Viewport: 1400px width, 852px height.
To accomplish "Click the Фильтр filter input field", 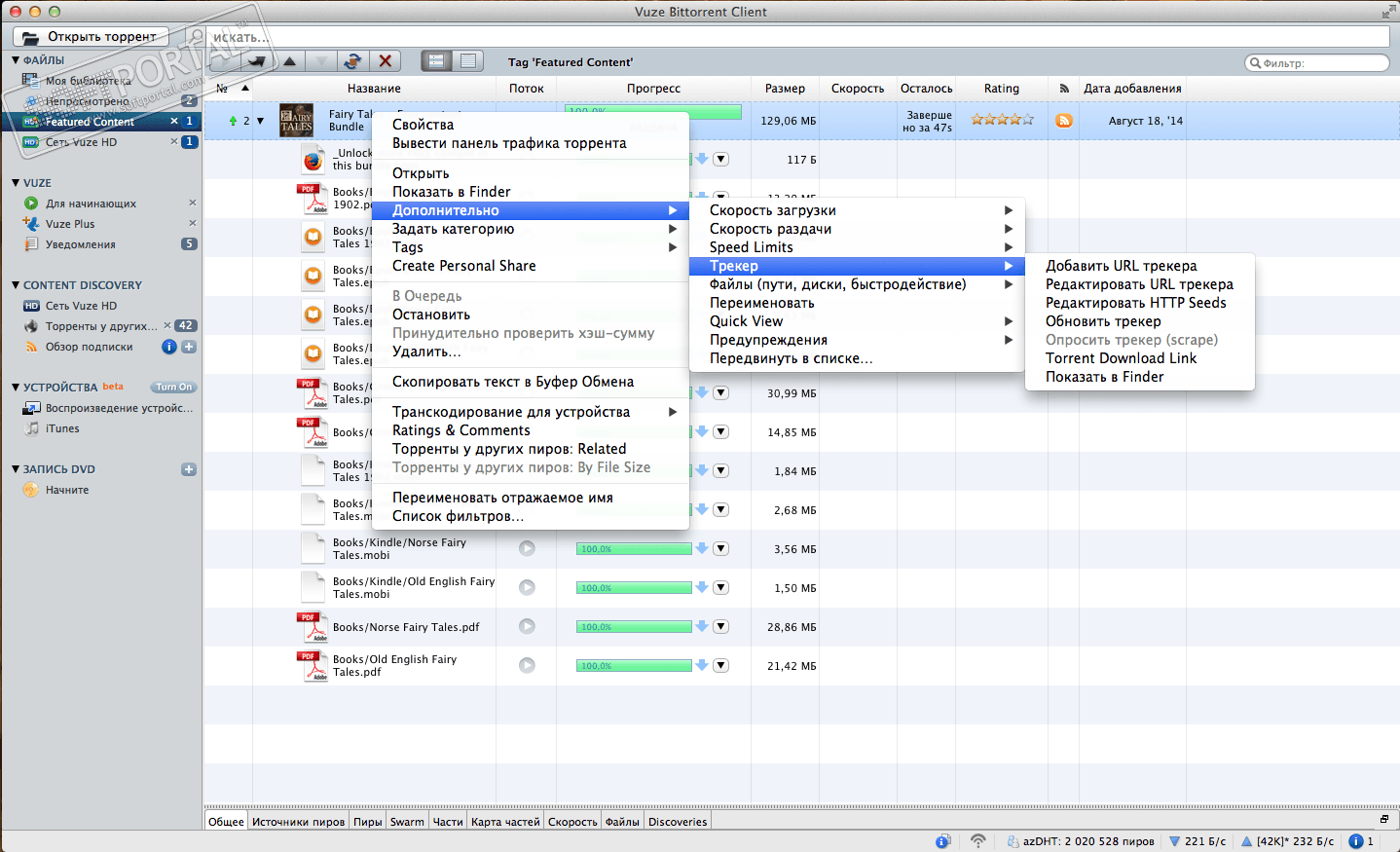I will pos(1317,63).
